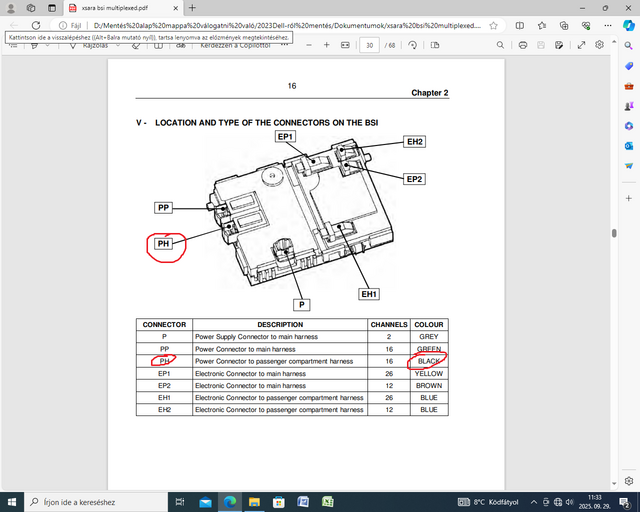This screenshot has width=640, height=512.
Task: Click the browser back arrow
Action: [x=12, y=27]
